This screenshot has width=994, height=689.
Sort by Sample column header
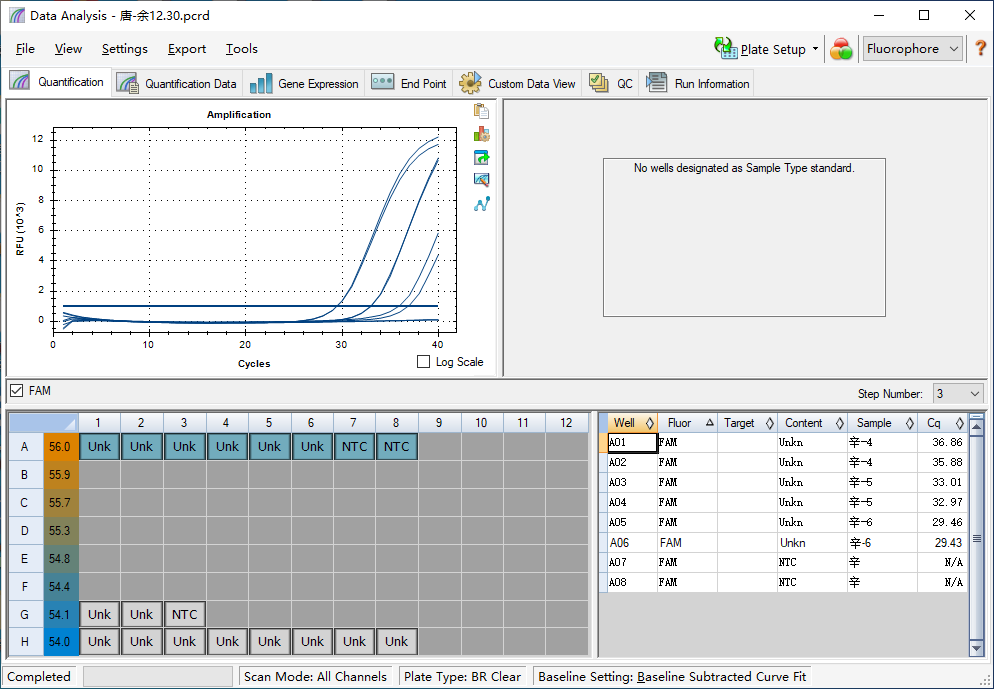882,423
